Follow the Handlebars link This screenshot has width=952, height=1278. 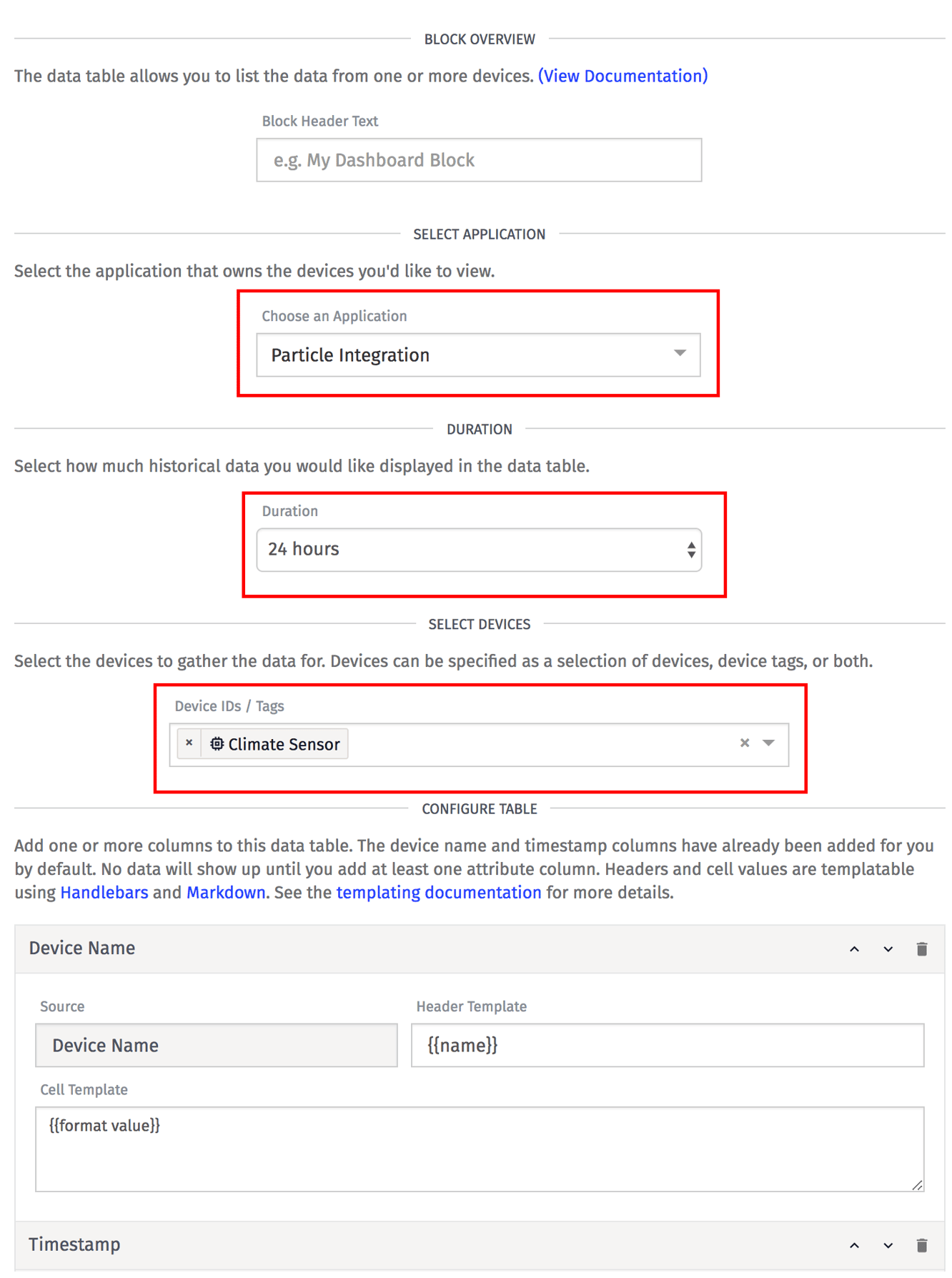point(104,893)
